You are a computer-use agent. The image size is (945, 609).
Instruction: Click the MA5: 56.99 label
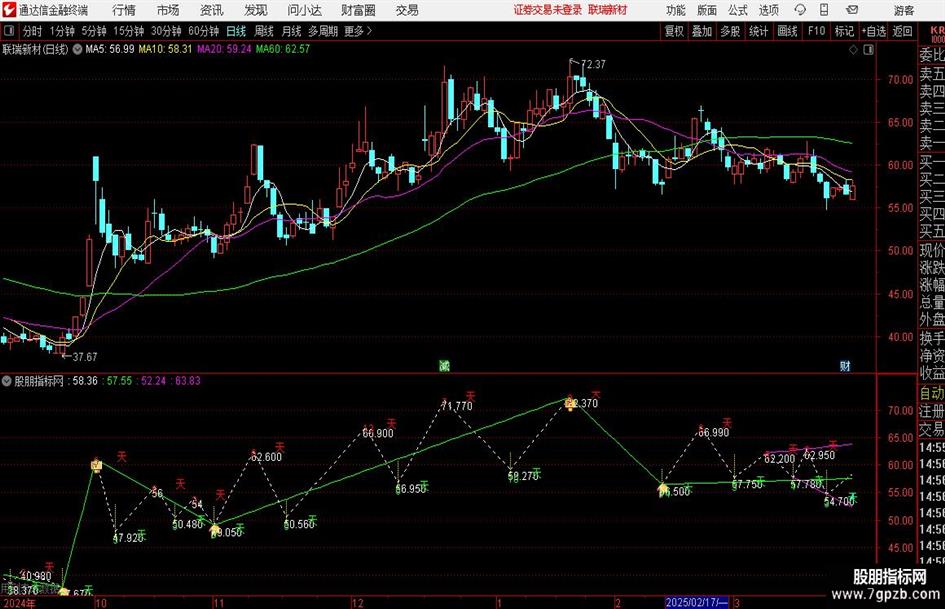pos(110,49)
